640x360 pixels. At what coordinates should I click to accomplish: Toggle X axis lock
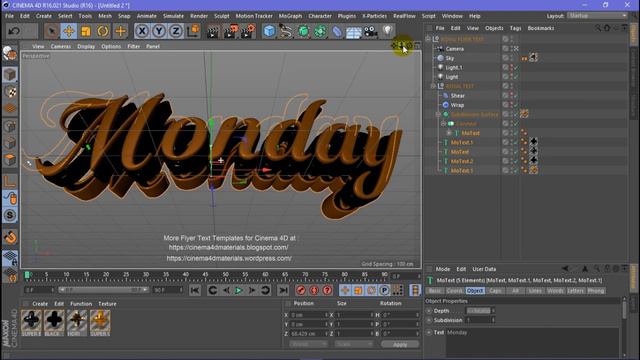[x=142, y=31]
